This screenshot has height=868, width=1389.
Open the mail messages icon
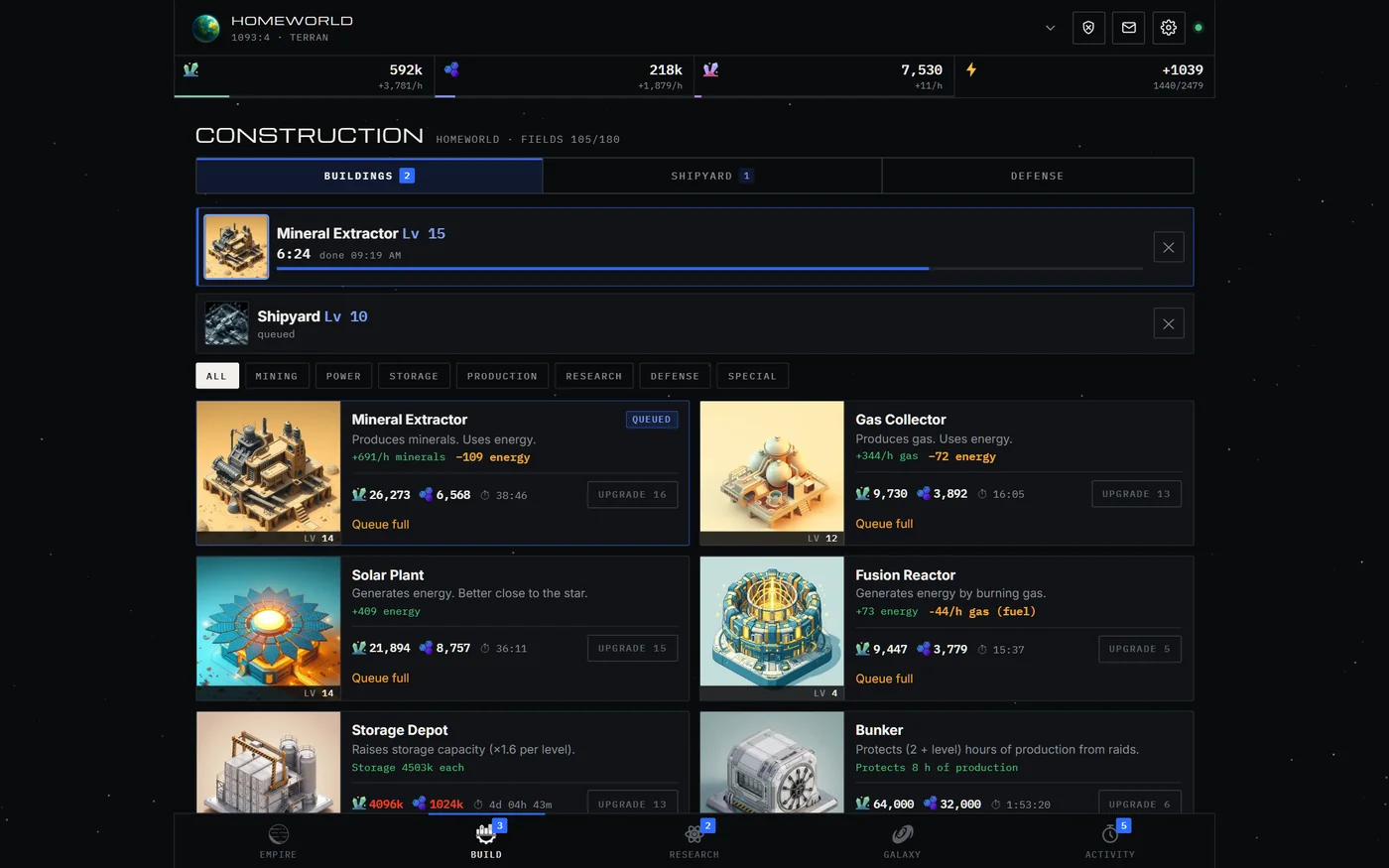pos(1129,28)
